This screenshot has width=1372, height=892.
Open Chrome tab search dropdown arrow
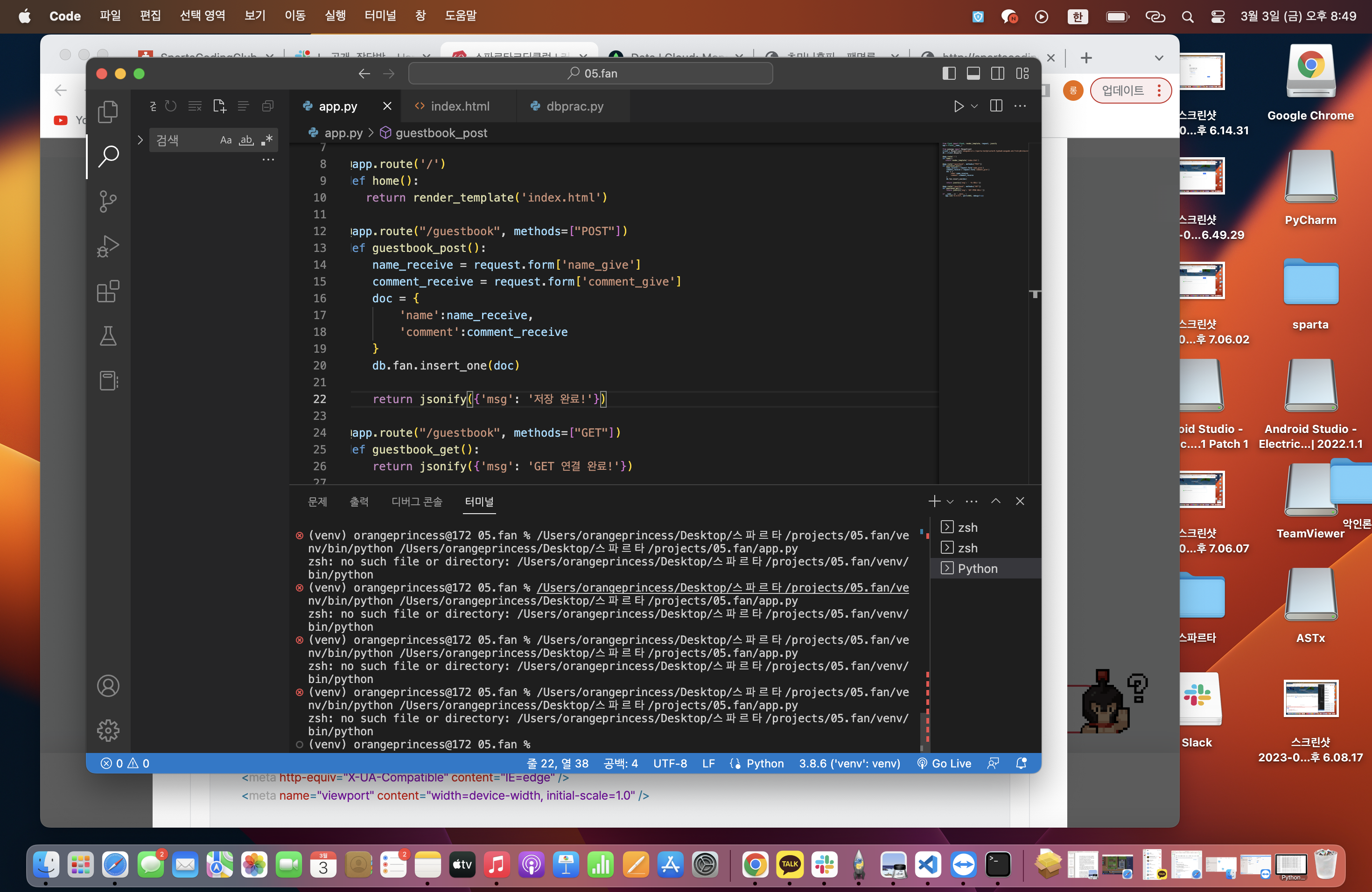point(1159,58)
